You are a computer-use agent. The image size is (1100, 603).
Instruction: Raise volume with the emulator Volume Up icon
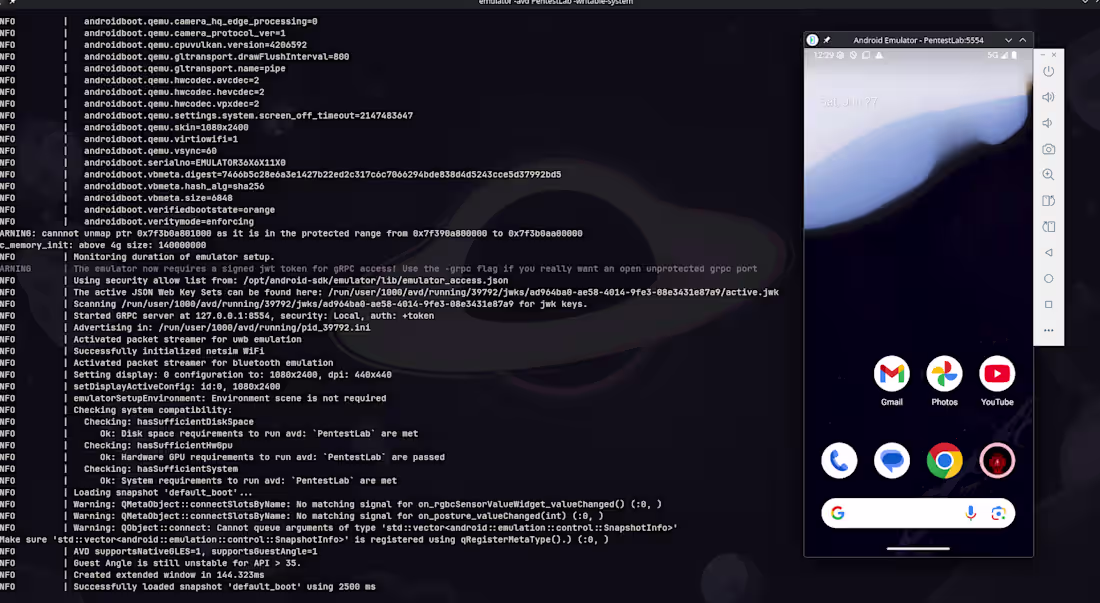pyautogui.click(x=1048, y=97)
